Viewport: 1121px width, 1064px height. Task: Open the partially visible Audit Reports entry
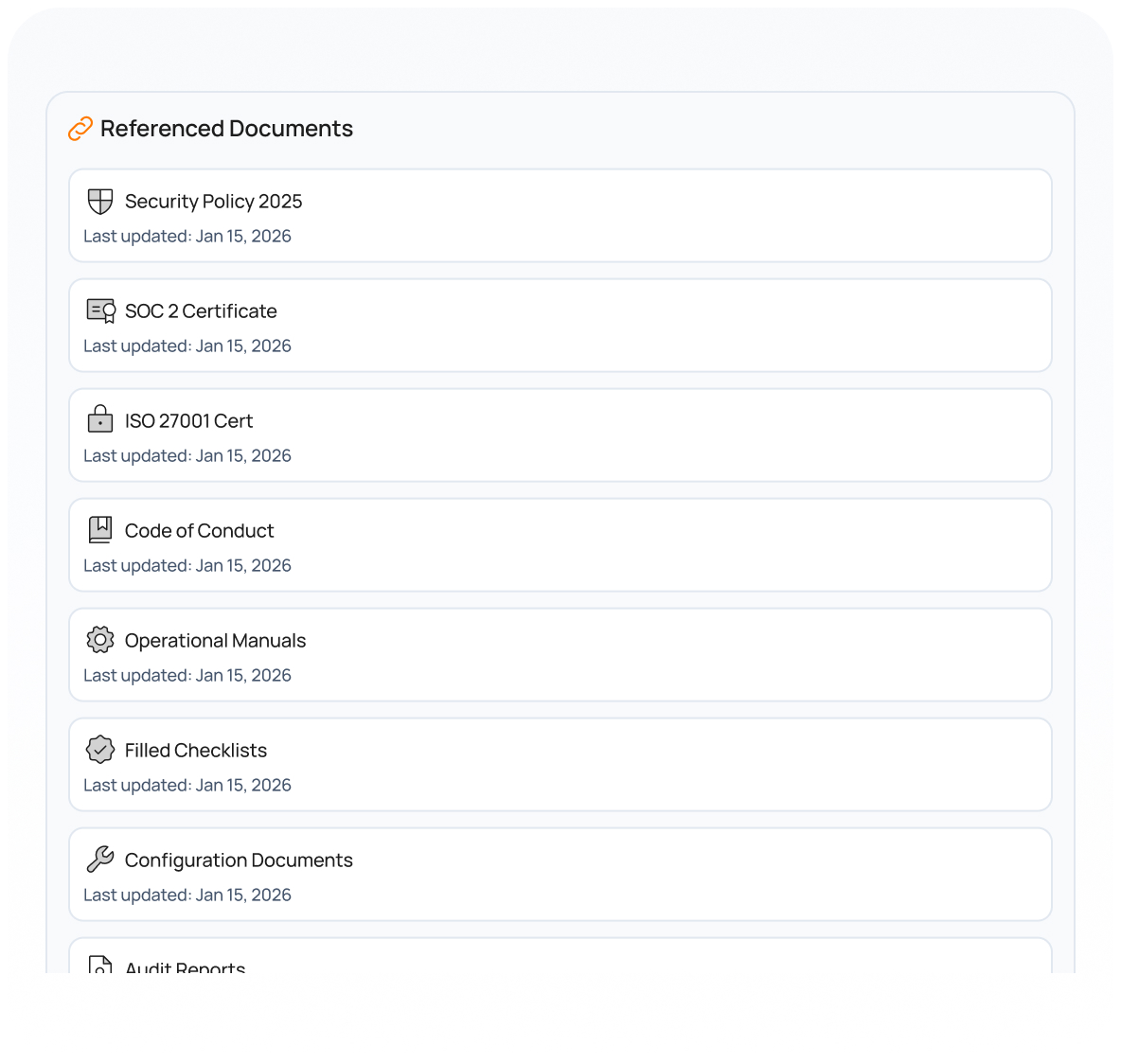[186, 966]
